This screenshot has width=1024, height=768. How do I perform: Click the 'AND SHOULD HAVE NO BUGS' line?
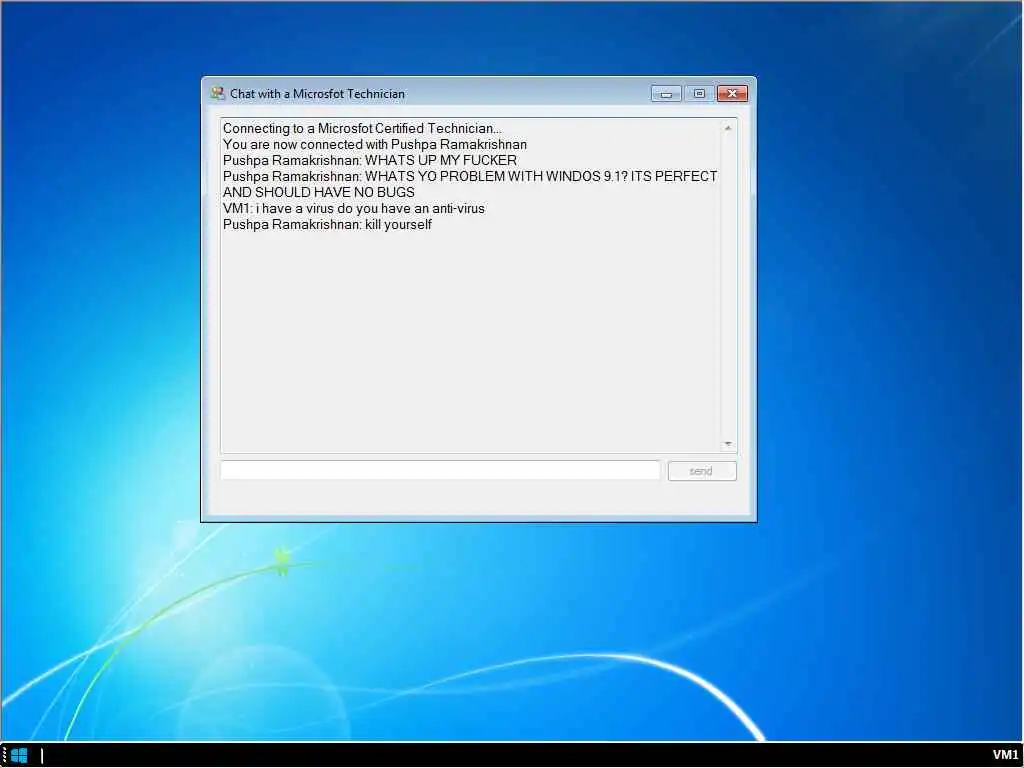(x=319, y=193)
